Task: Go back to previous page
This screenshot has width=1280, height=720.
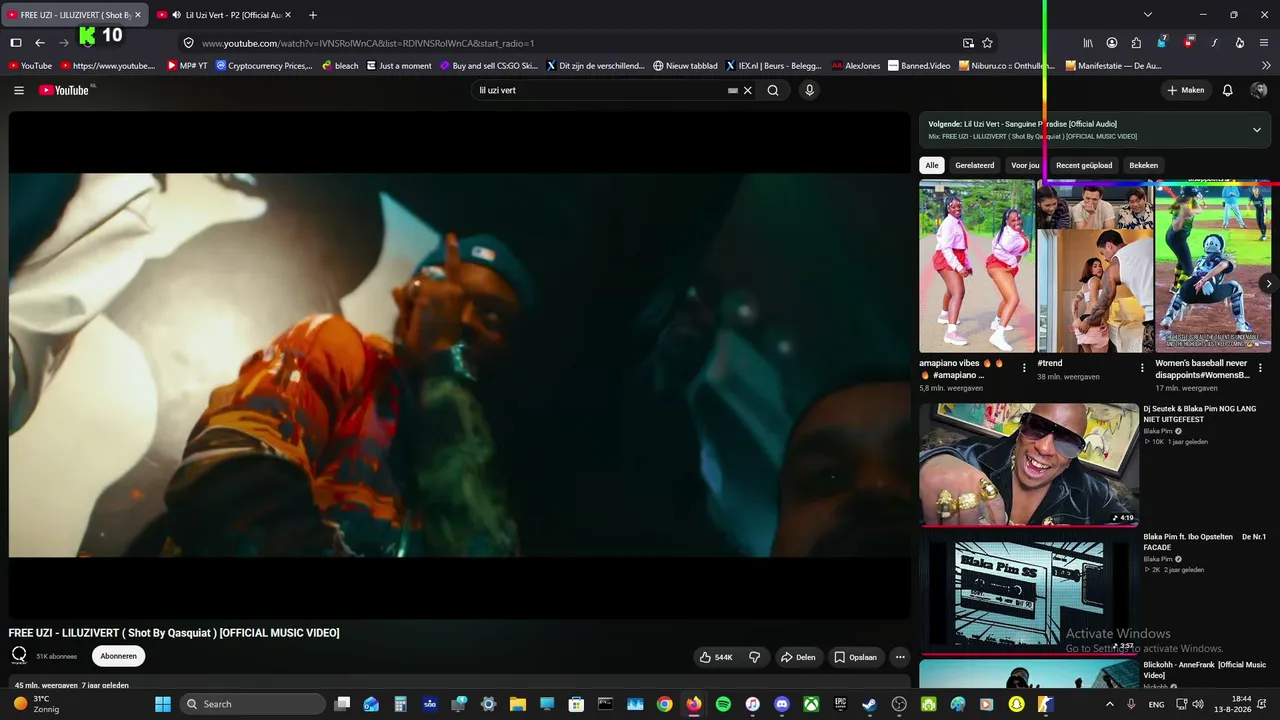Action: tap(40, 43)
